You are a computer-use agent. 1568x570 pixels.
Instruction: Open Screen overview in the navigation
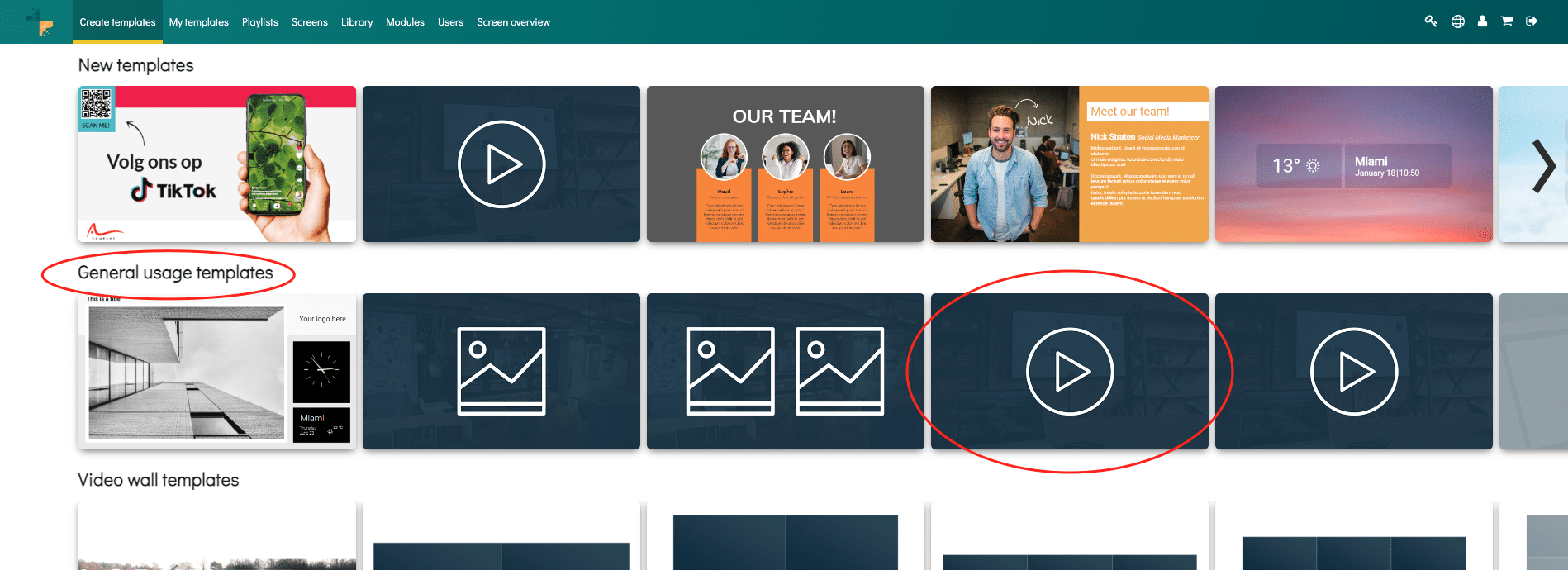tap(513, 22)
